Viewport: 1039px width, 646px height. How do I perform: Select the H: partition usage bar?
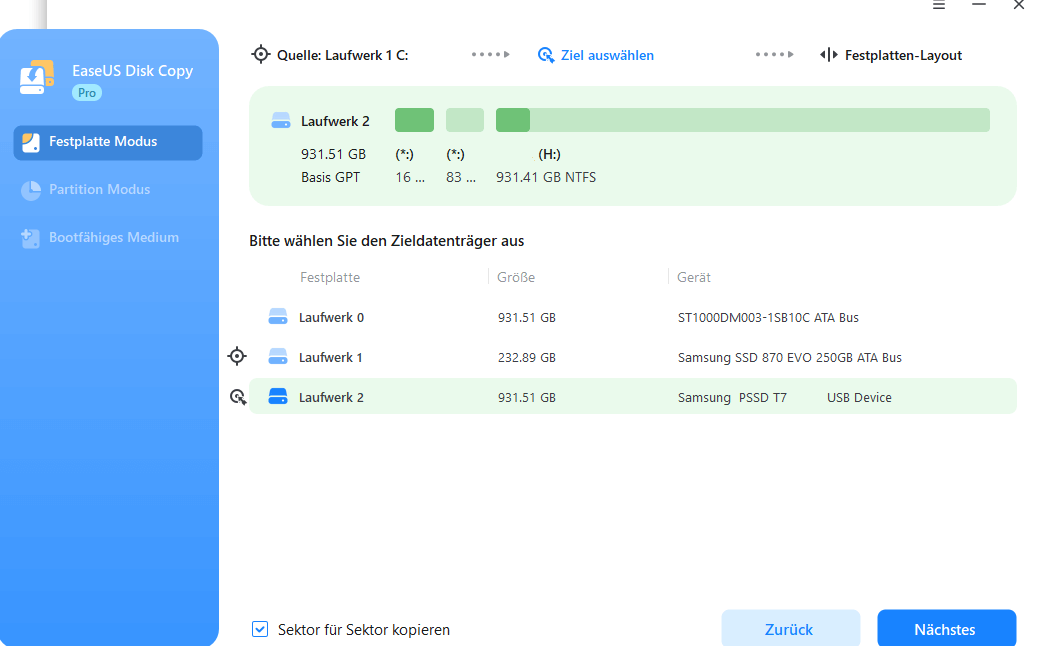click(743, 120)
